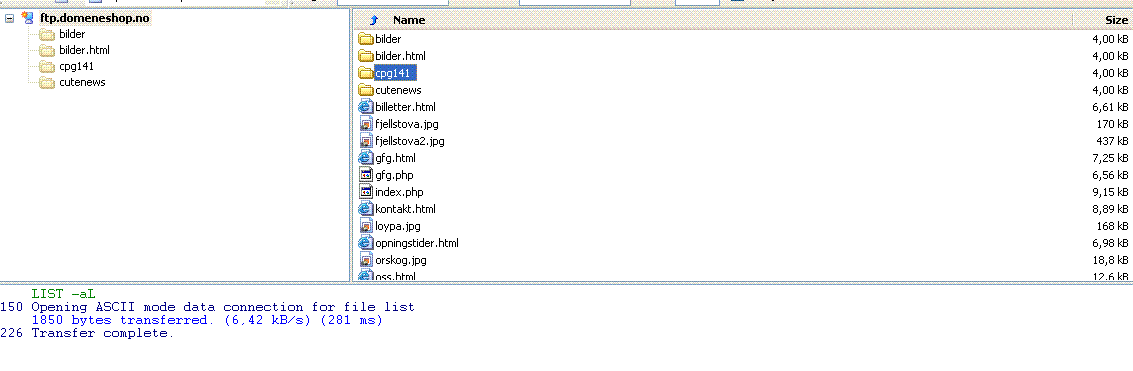Click the LIST -aL log line

pyautogui.click(x=64, y=294)
